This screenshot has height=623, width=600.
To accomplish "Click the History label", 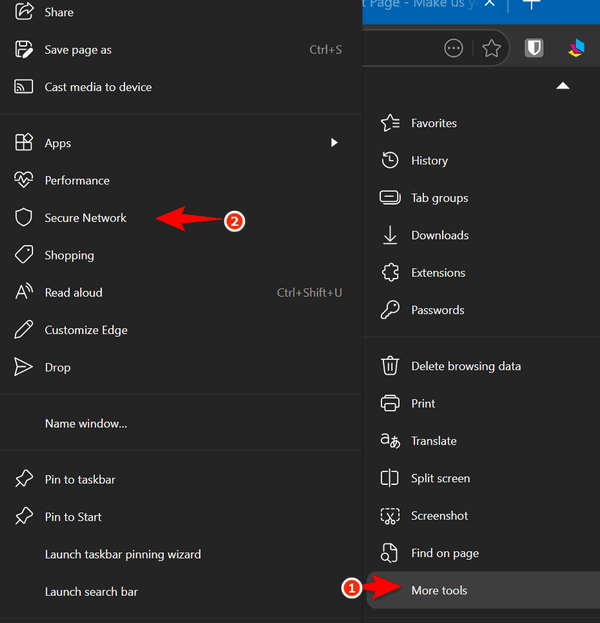I will 430,161.
